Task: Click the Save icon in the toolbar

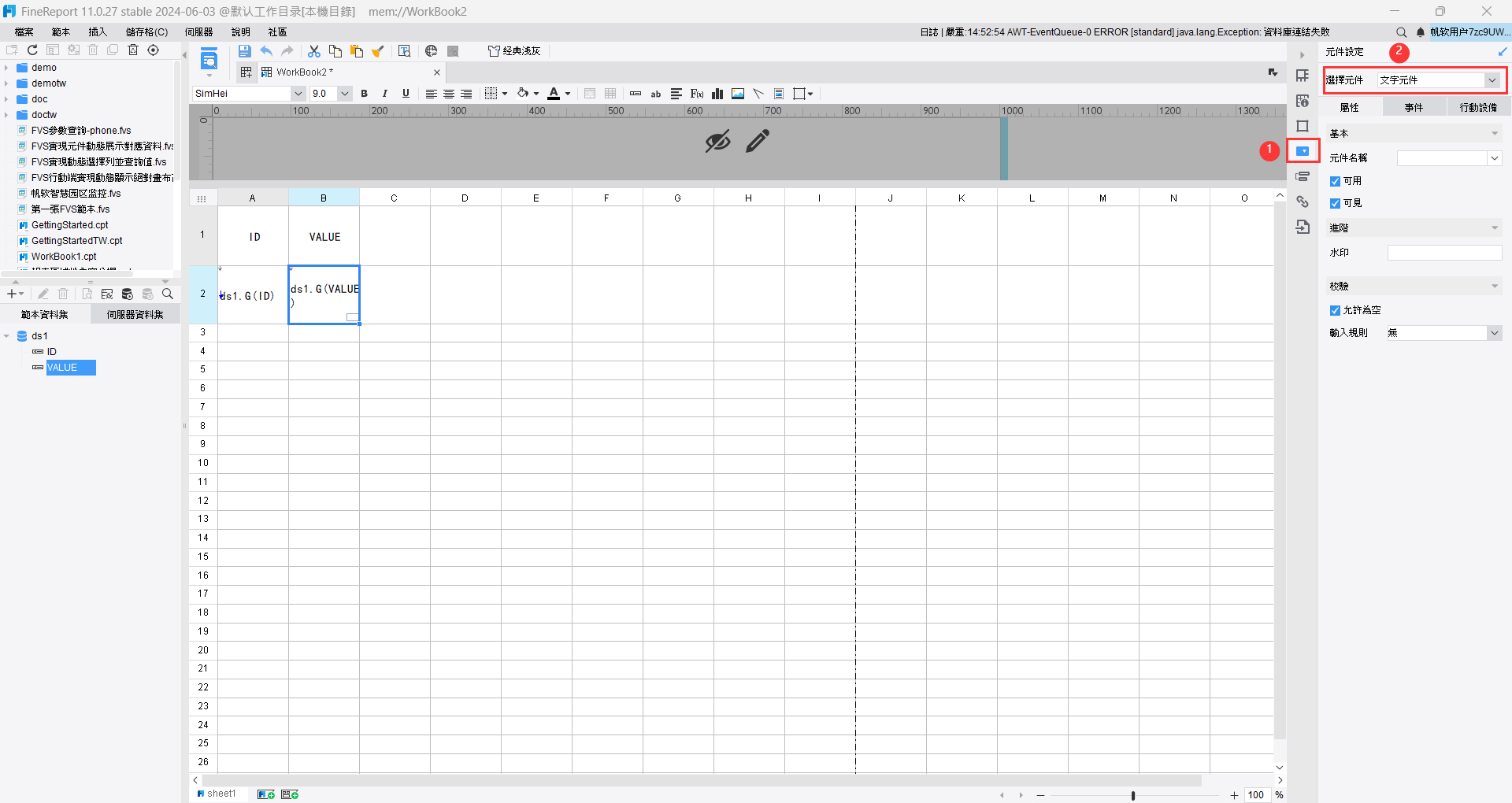Action: pyautogui.click(x=245, y=51)
